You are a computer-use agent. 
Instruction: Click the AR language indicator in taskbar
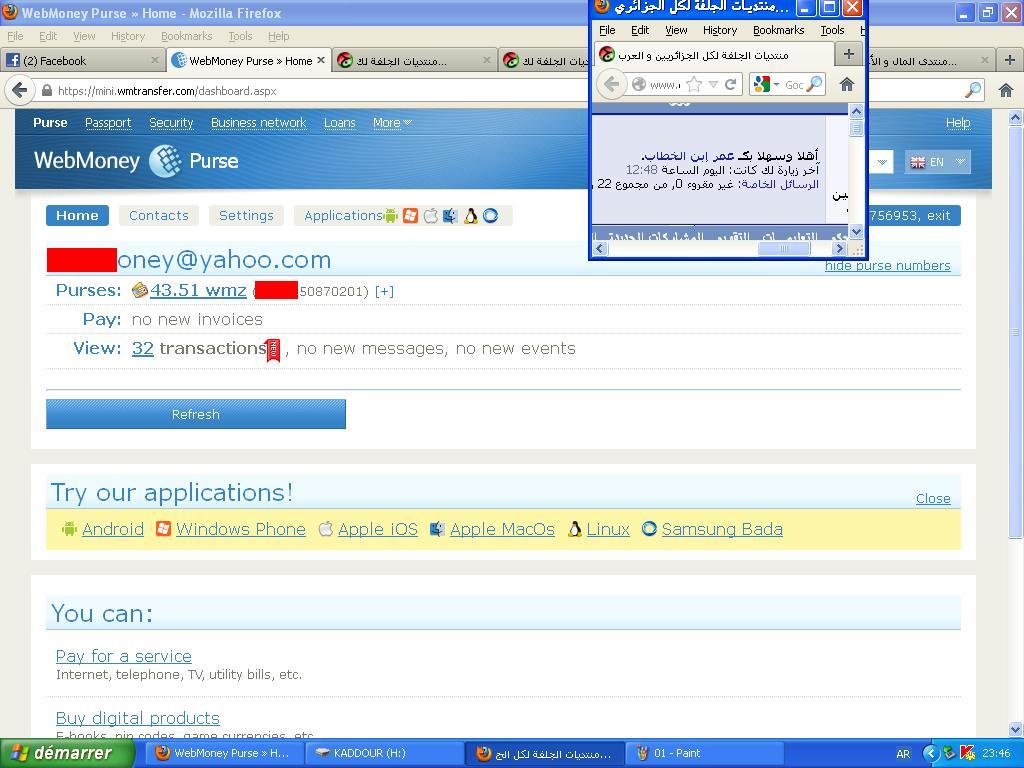pyautogui.click(x=903, y=754)
